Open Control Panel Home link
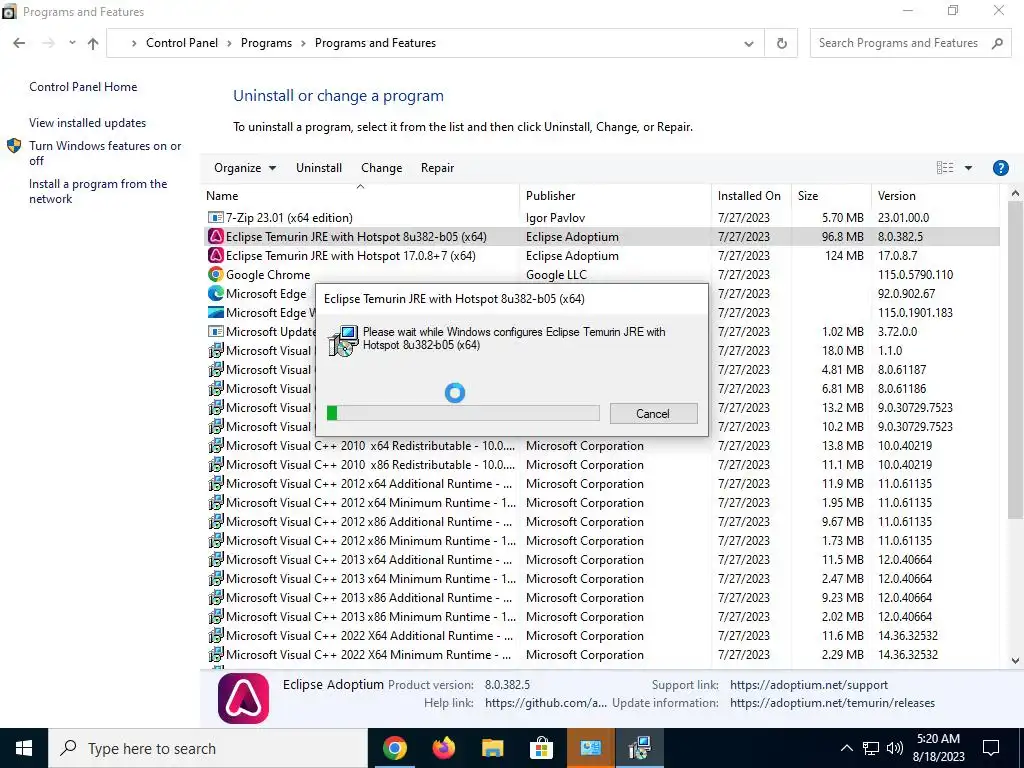 point(83,87)
